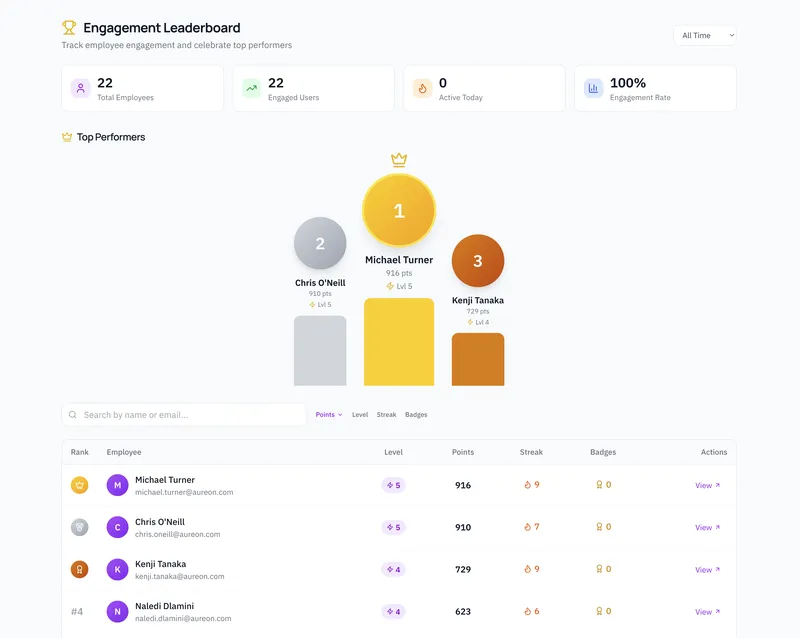Click Chris O'Neill's level 5 badge
800x638 pixels.
click(393, 527)
